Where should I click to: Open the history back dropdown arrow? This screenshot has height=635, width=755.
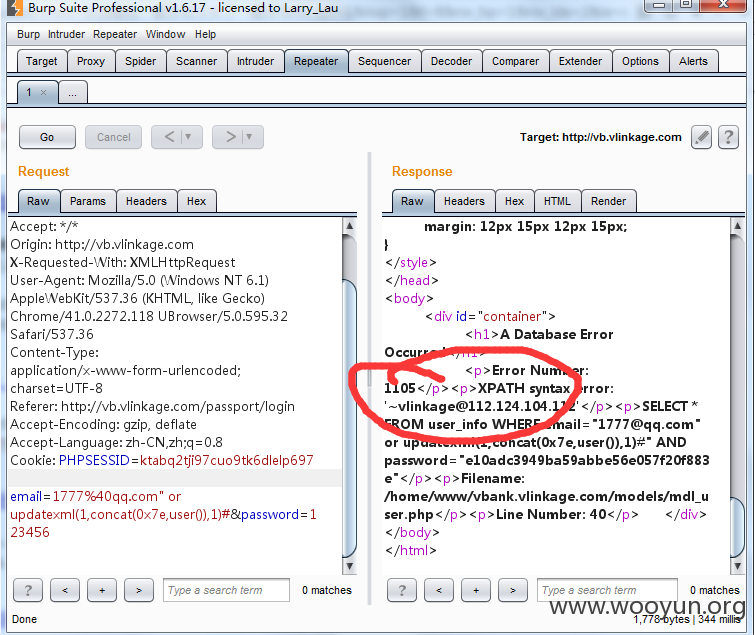point(189,137)
